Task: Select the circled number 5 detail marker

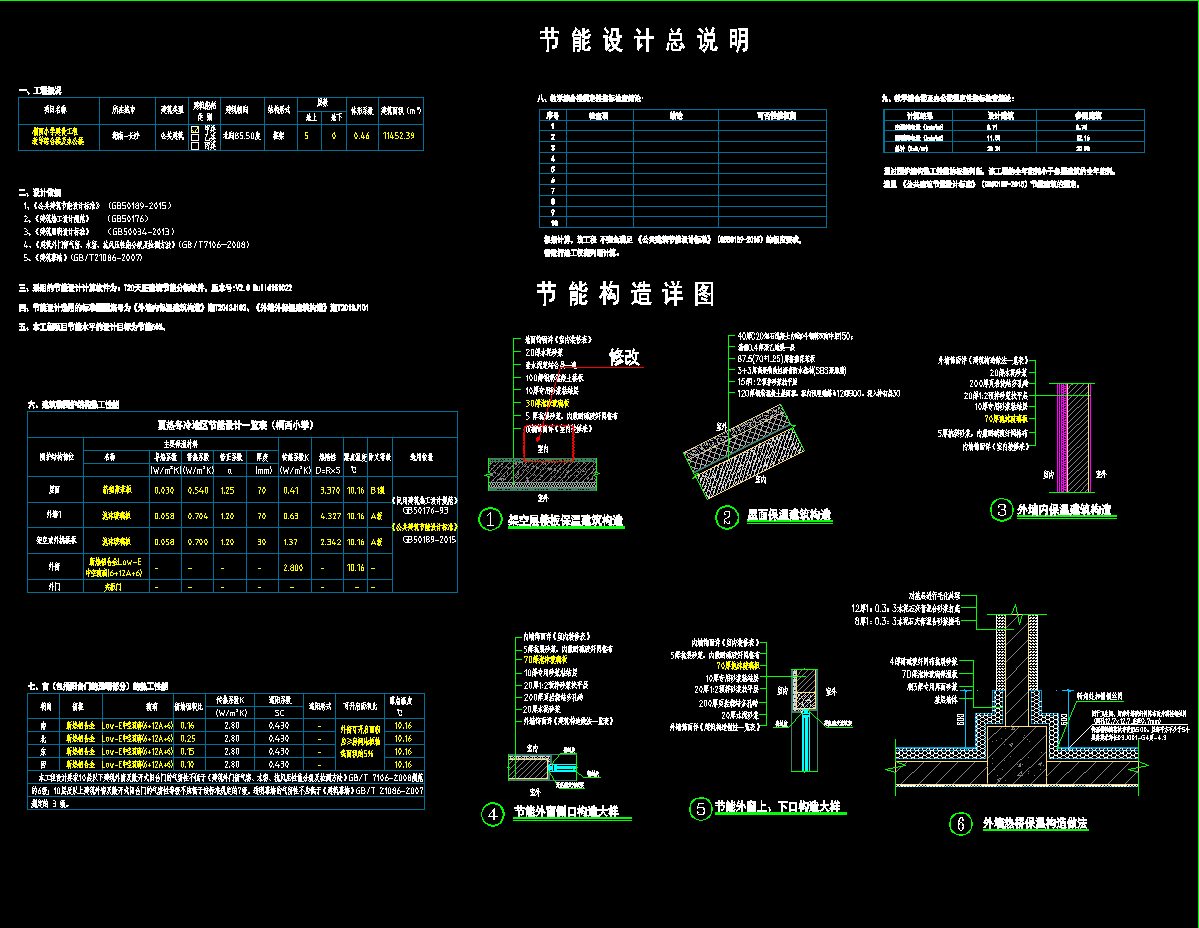Action: click(700, 809)
